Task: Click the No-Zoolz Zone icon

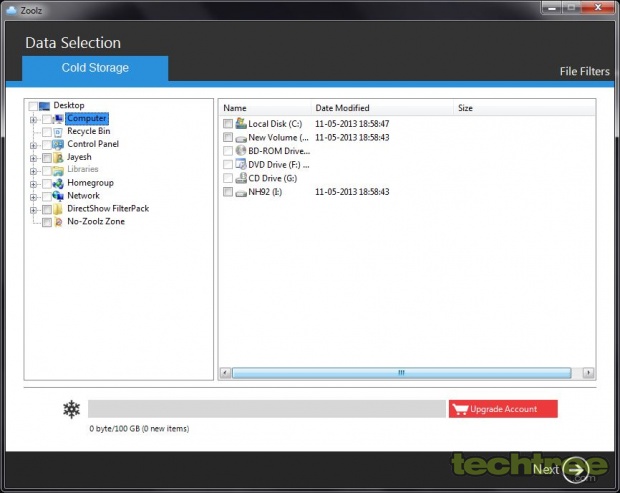Action: [58, 222]
